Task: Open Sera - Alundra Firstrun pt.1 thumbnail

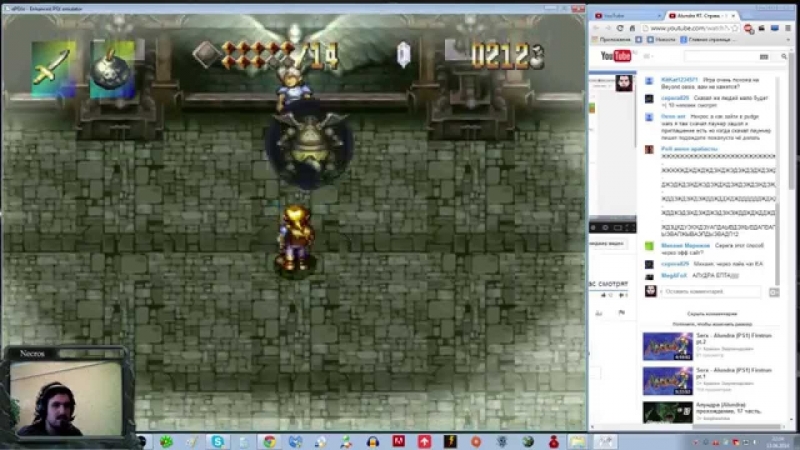Action: tap(667, 381)
